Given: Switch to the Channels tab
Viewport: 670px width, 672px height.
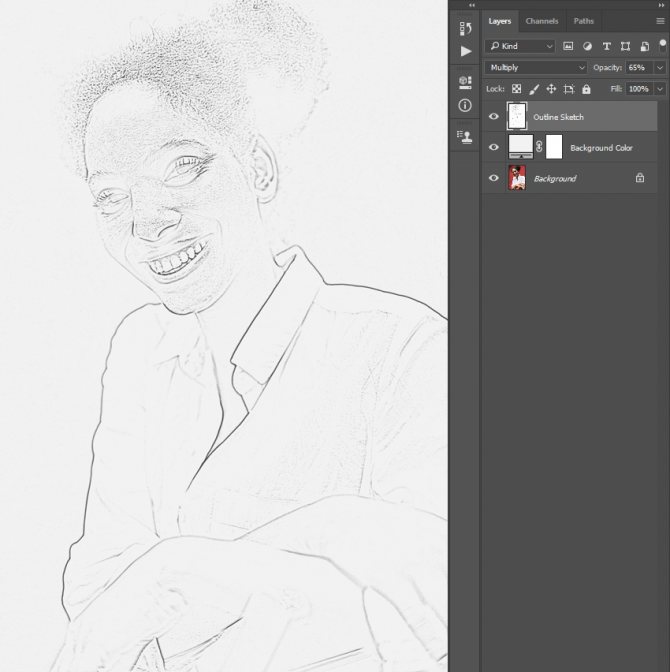Looking at the screenshot, I should 542,21.
